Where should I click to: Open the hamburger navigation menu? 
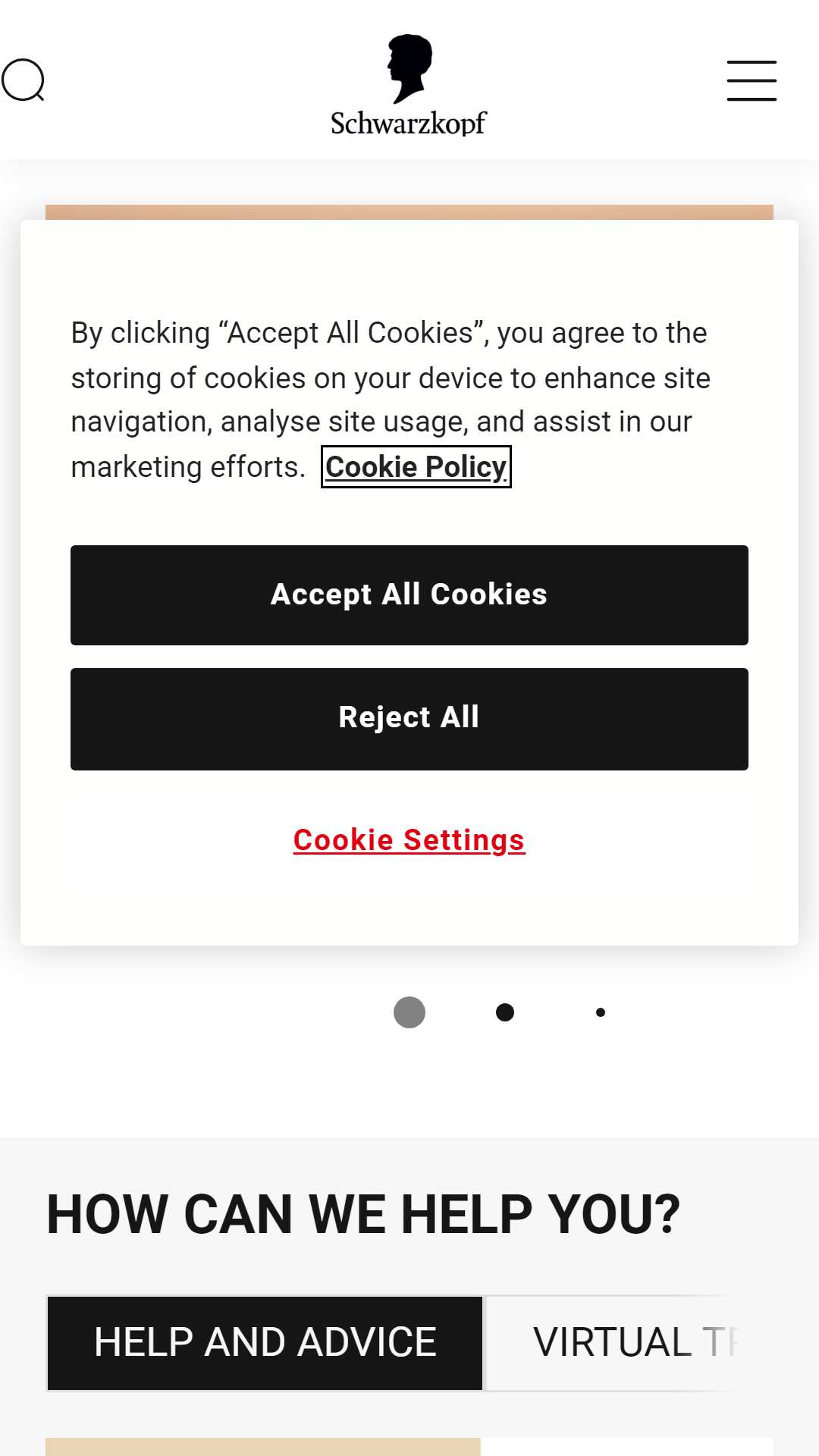coord(752,80)
